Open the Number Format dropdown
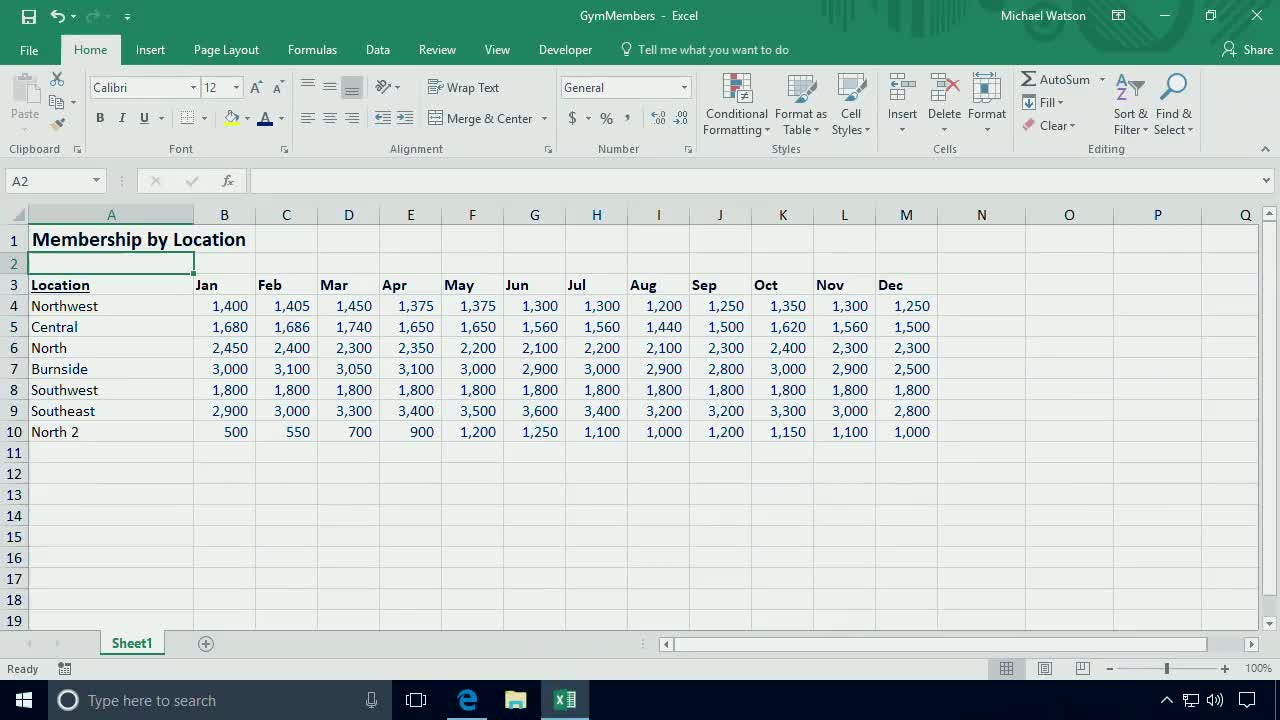The height and width of the screenshot is (720, 1280). pos(682,87)
